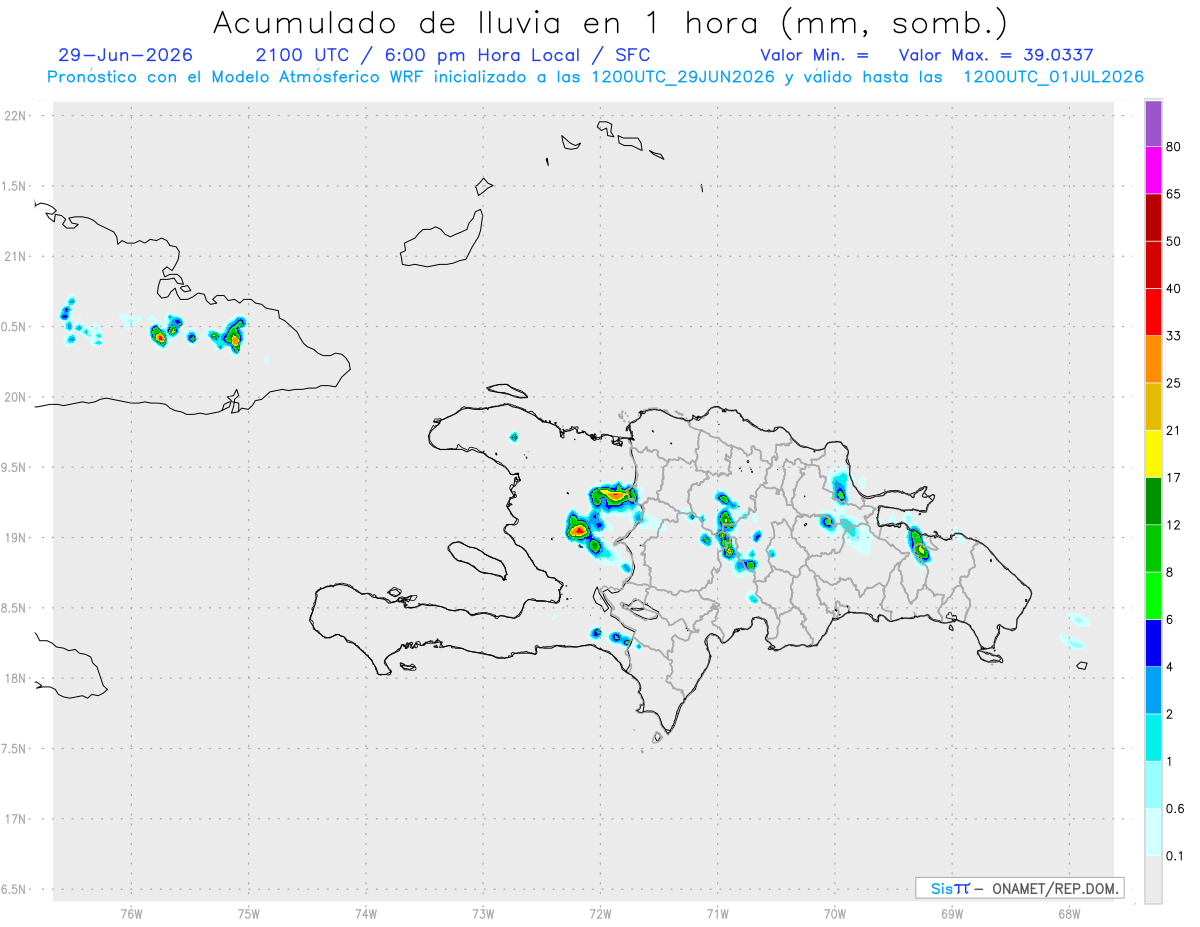Click the '68W' longitude axis label
Viewport: 1200px width, 927px height.
[x=1069, y=914]
